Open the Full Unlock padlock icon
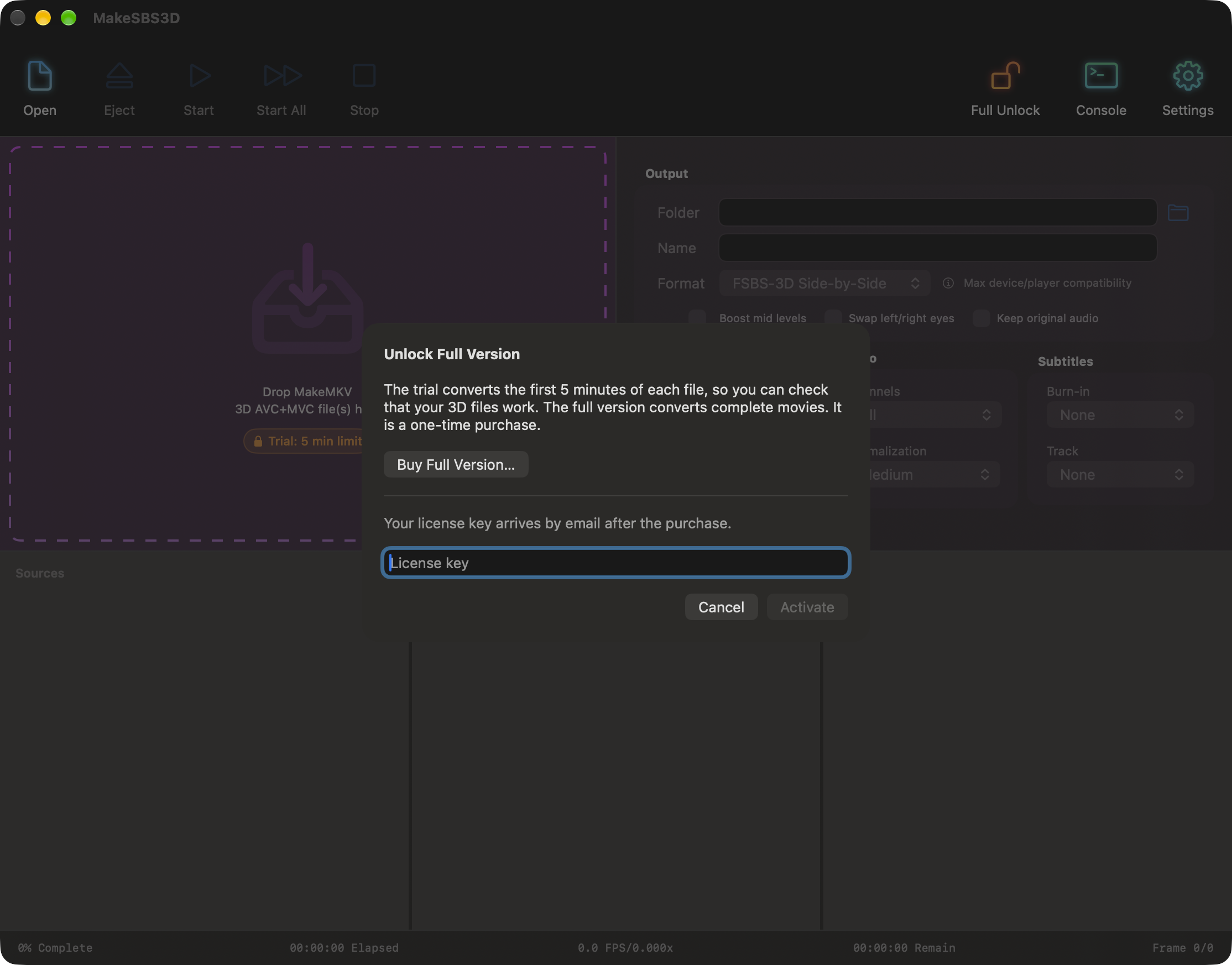Image resolution: width=1232 pixels, height=965 pixels. pyautogui.click(x=1005, y=76)
